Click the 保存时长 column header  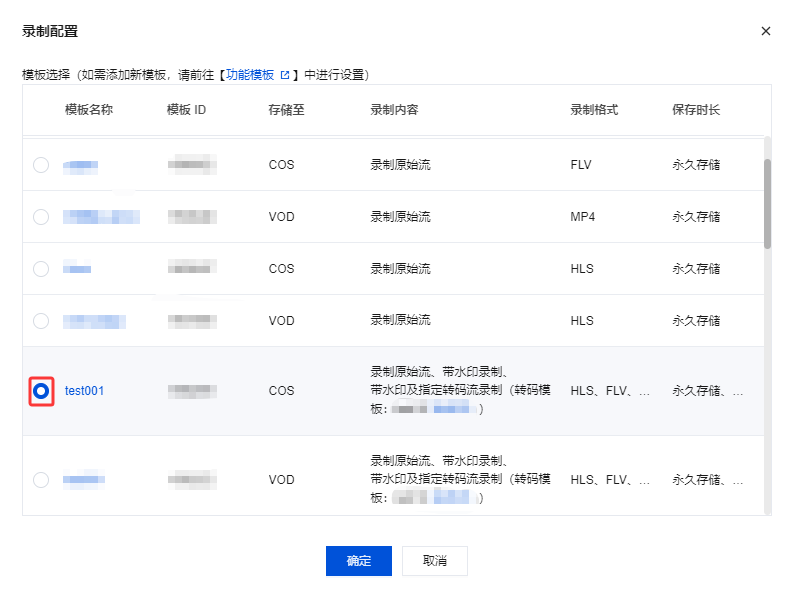pyautogui.click(x=696, y=110)
